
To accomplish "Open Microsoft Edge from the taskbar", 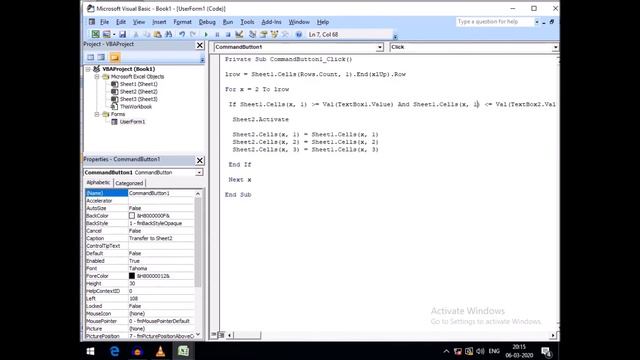I will coord(115,351).
